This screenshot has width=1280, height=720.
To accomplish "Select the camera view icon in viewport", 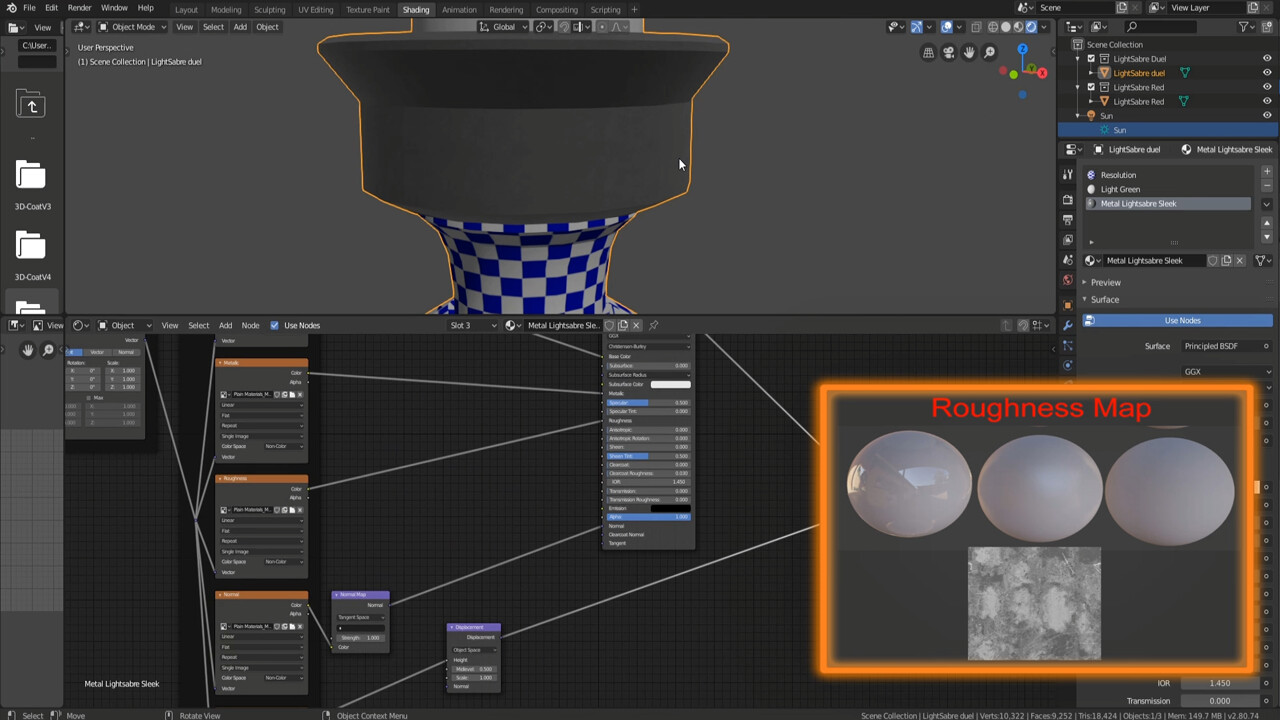I will (948, 52).
